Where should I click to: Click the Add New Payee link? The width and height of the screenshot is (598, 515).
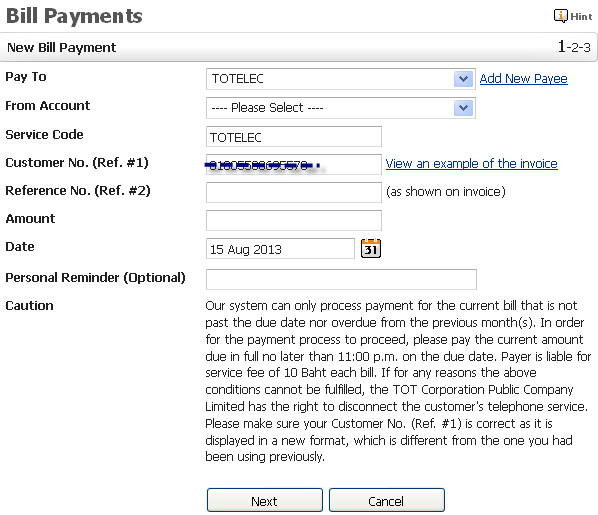523,79
